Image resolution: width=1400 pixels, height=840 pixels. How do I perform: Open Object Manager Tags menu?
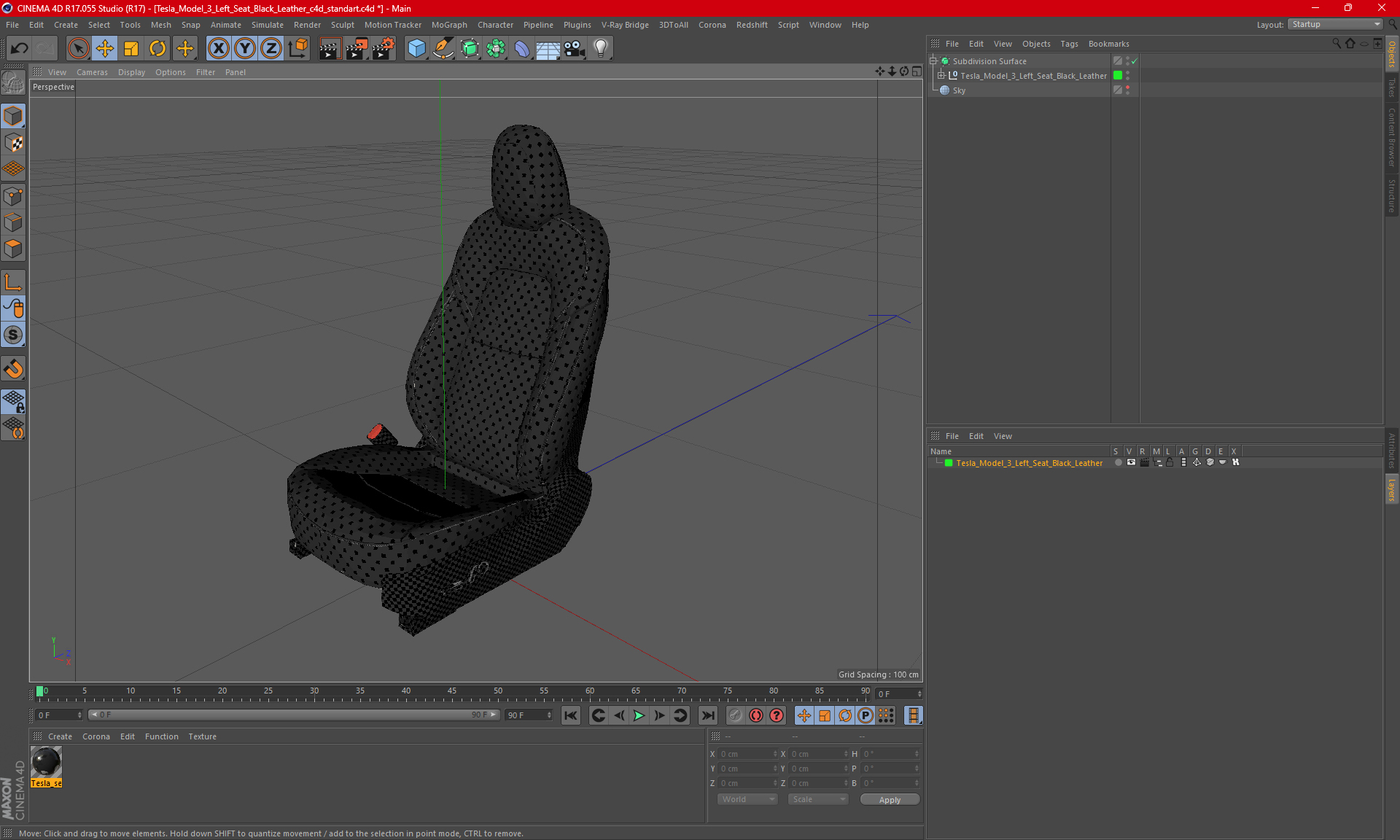tap(1069, 44)
